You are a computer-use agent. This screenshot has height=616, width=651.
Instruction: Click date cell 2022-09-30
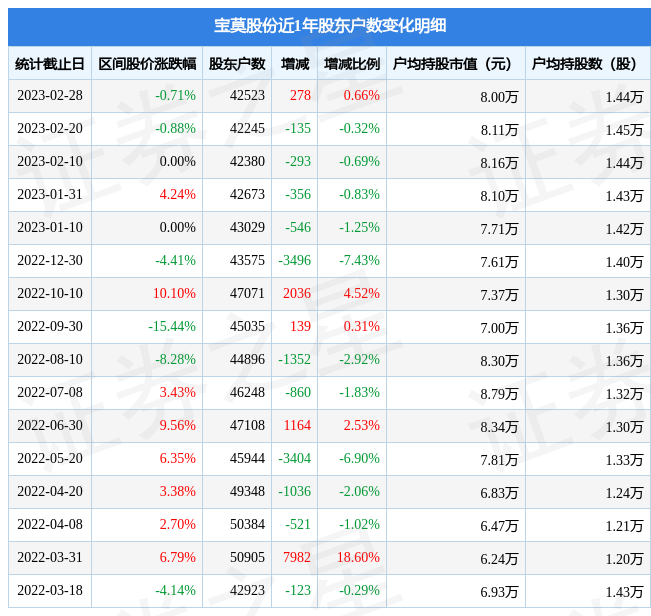point(50,326)
